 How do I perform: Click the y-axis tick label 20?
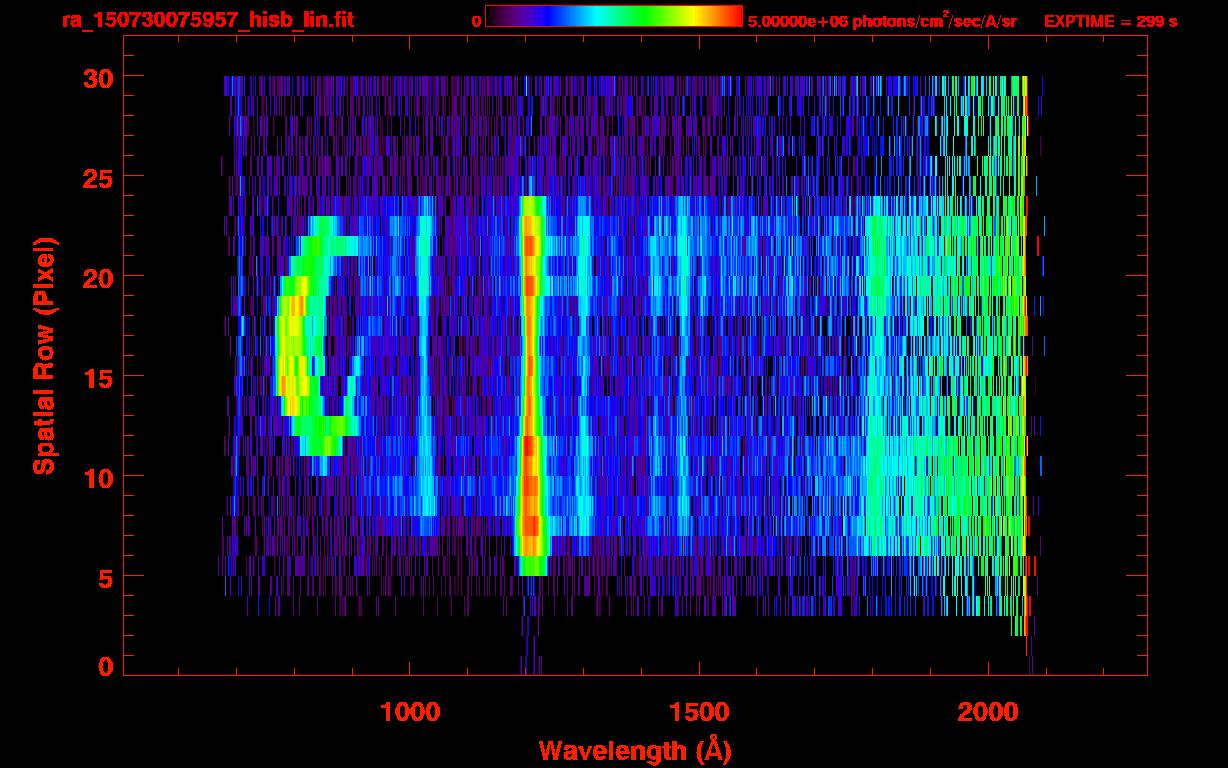96,277
